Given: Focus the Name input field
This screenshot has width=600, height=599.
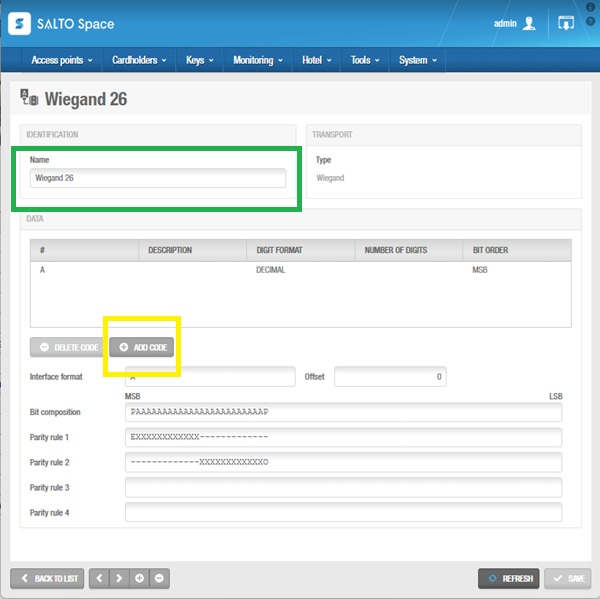Looking at the screenshot, I should coord(158,178).
